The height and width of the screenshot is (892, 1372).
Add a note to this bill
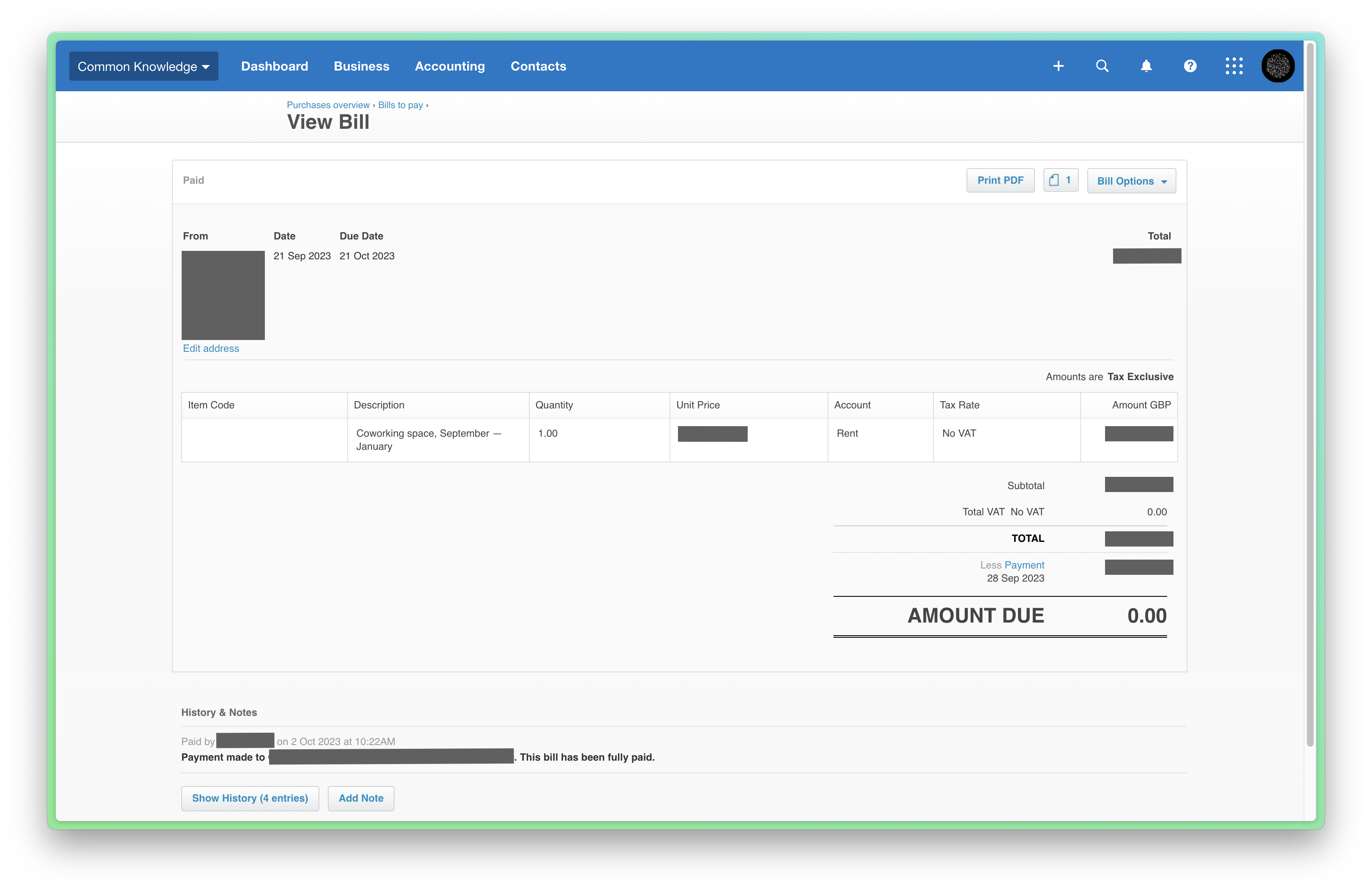click(x=361, y=798)
